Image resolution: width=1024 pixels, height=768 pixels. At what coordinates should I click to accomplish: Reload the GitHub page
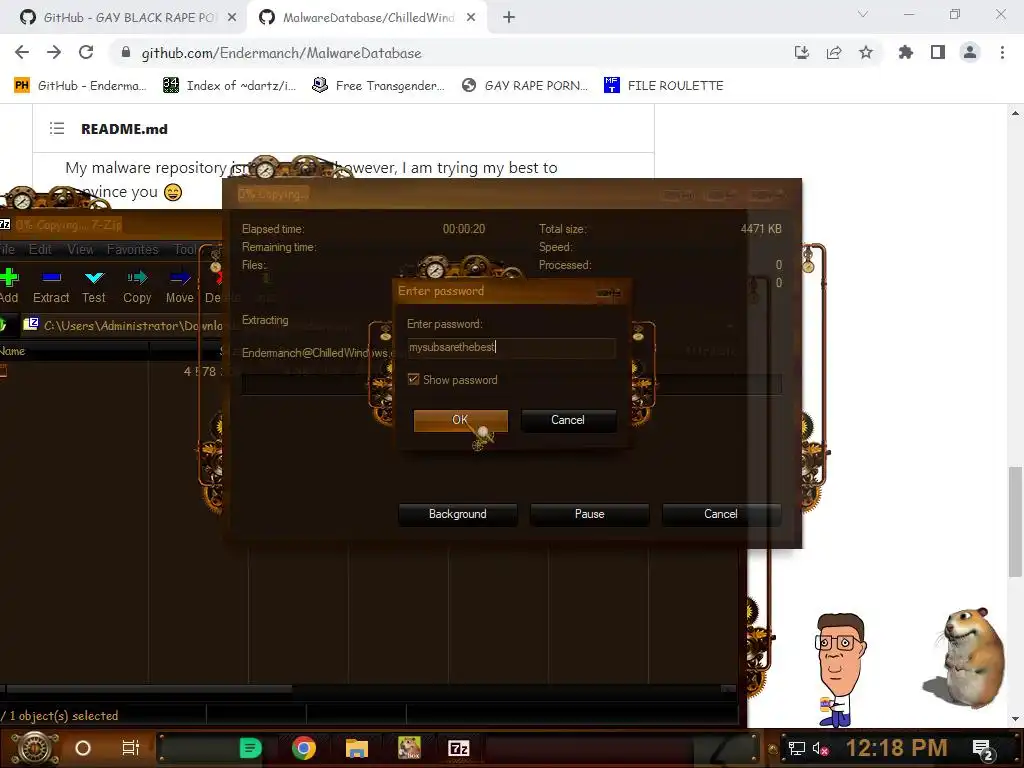click(x=86, y=52)
